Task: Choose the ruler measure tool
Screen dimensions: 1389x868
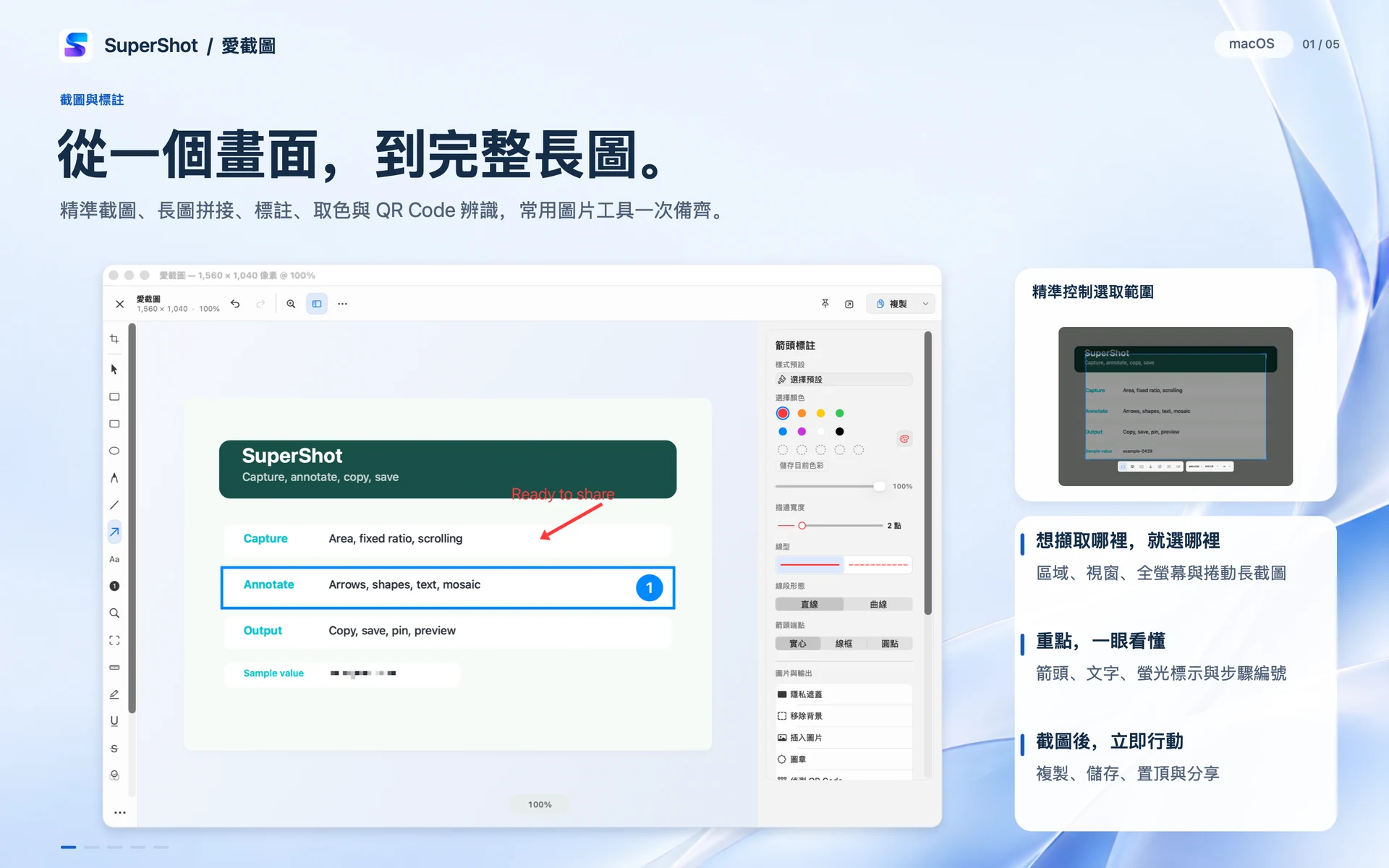Action: click(x=114, y=667)
